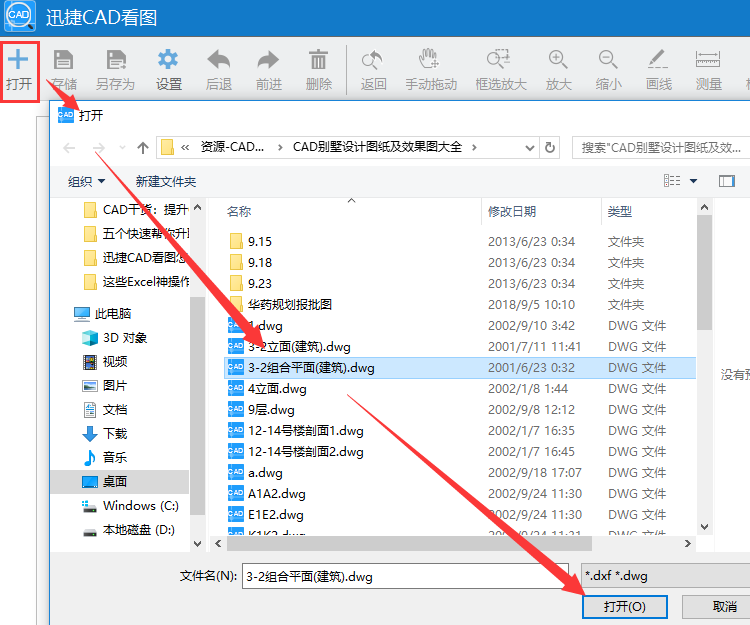Expand the hidden path chevron in address bar
Viewport: 750px width, 625px height.
[185, 147]
